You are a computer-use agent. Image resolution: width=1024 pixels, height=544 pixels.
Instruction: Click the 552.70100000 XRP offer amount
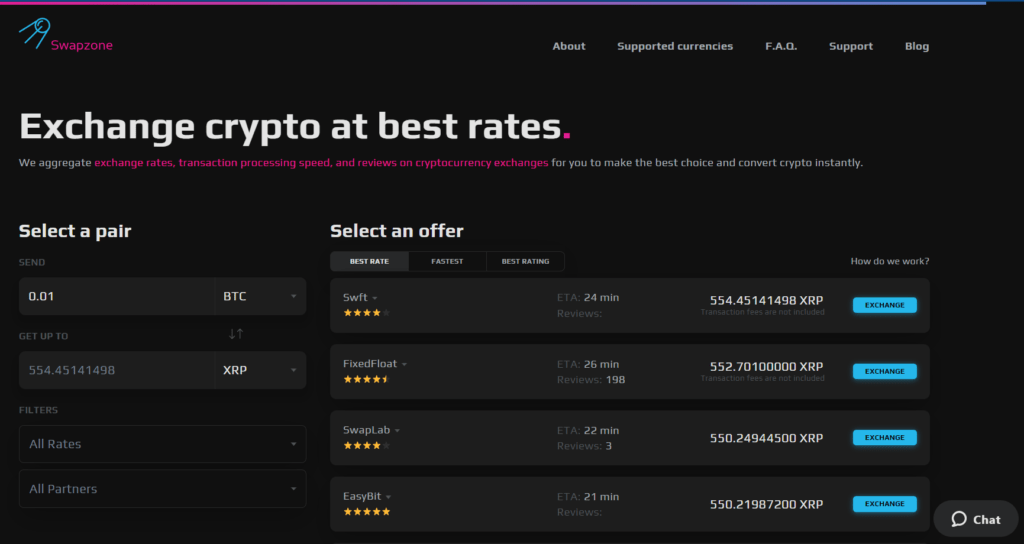766,366
